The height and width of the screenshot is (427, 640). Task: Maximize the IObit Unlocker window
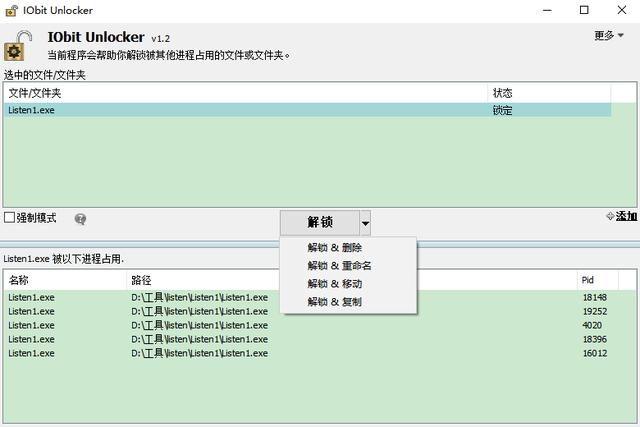(x=584, y=11)
